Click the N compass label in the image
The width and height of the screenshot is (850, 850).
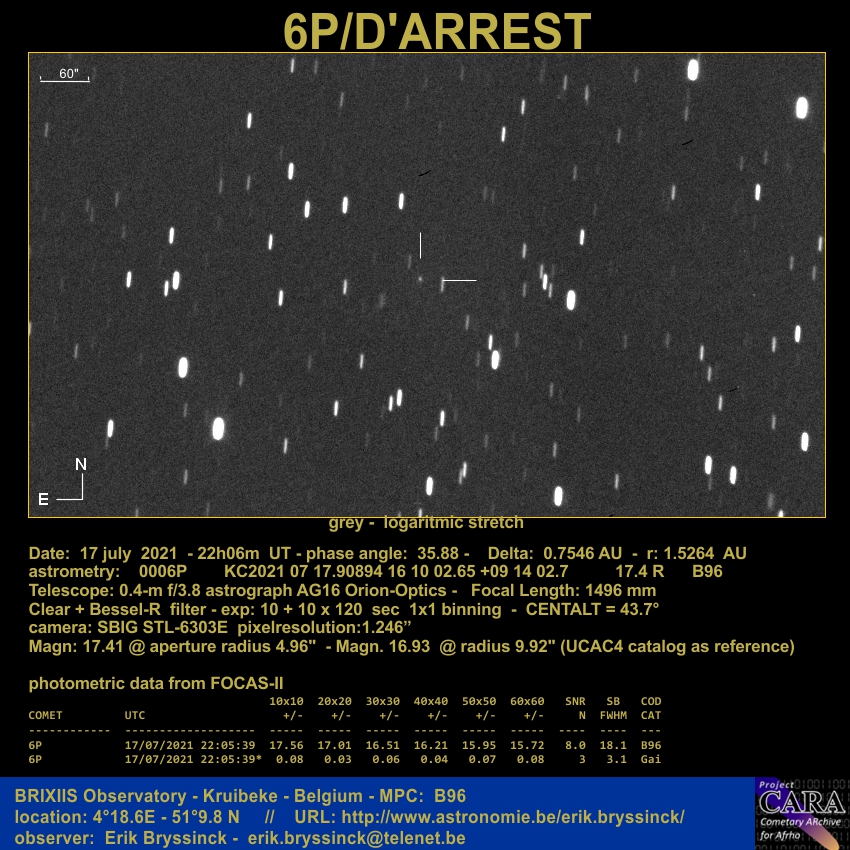[x=81, y=464]
